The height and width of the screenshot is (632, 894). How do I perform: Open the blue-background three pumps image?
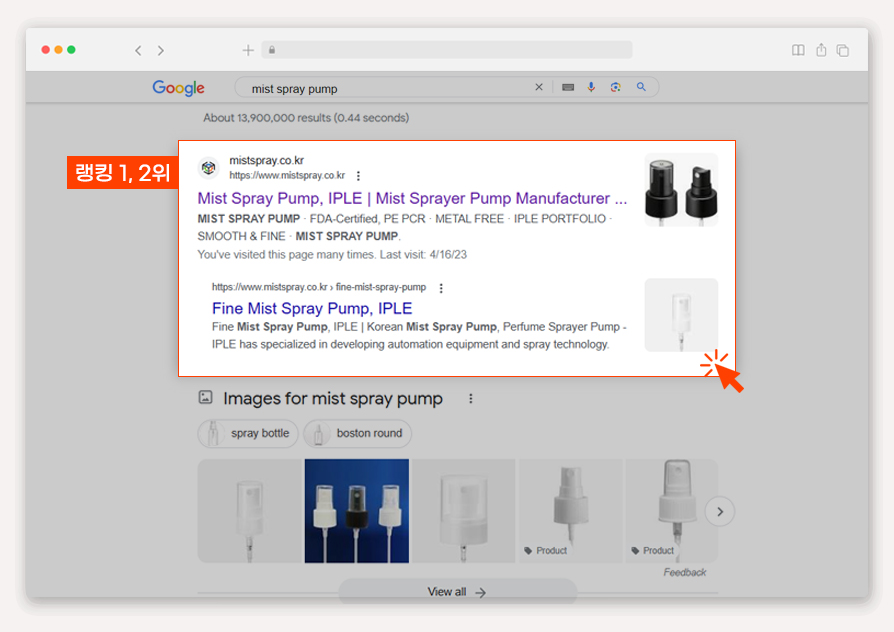(357, 511)
